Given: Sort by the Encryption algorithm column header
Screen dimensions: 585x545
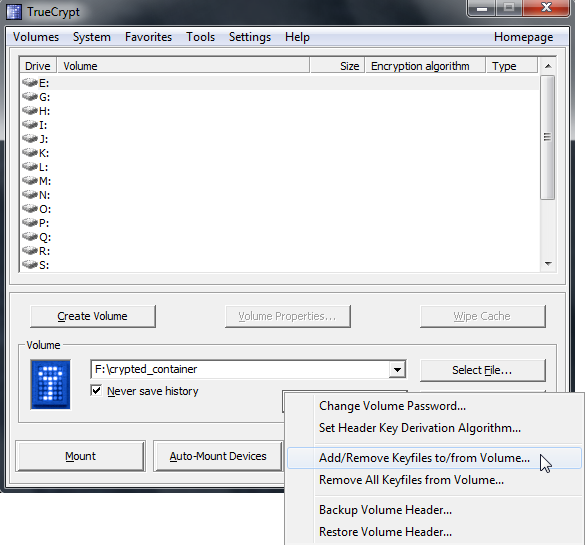Looking at the screenshot, I should coord(425,66).
